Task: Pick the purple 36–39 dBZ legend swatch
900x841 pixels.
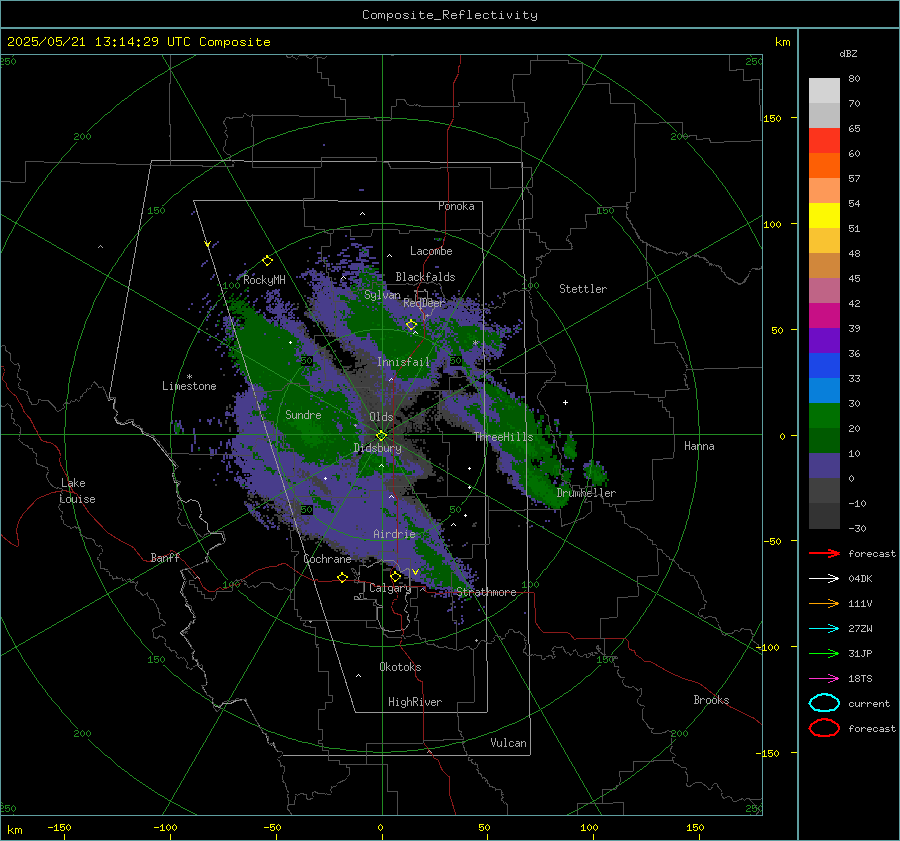Action: point(824,341)
